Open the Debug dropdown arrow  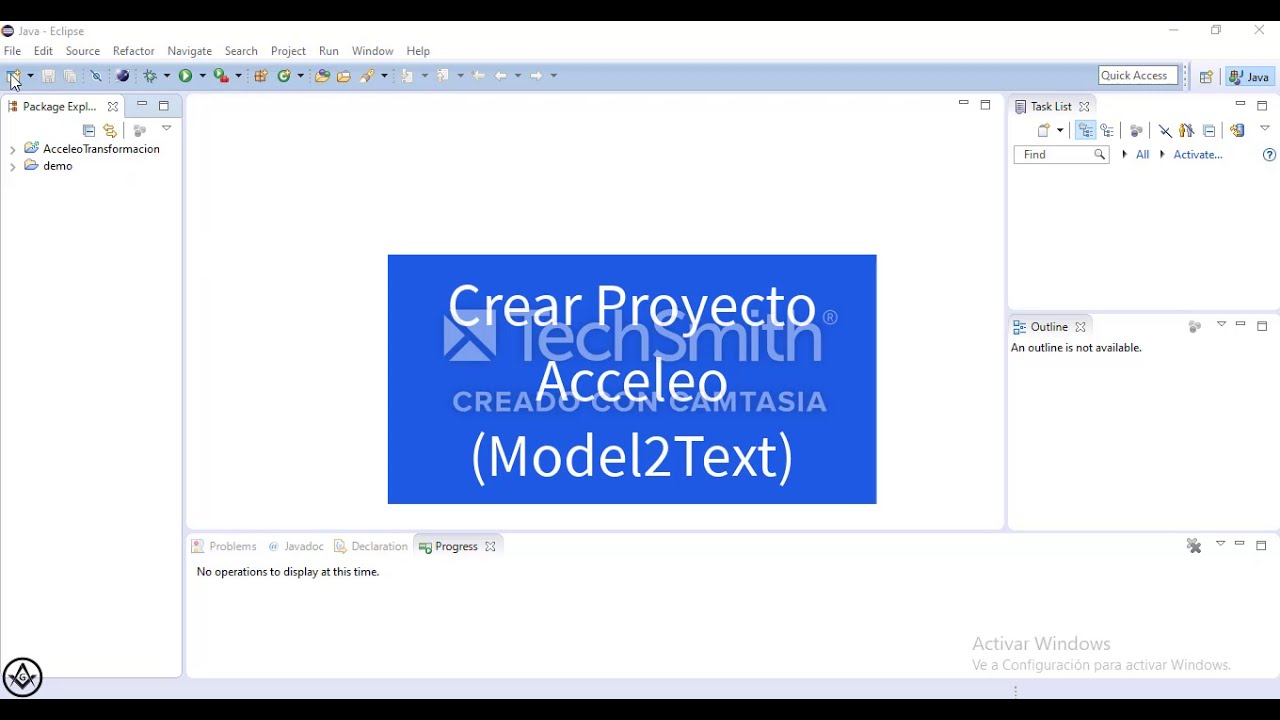(167, 76)
